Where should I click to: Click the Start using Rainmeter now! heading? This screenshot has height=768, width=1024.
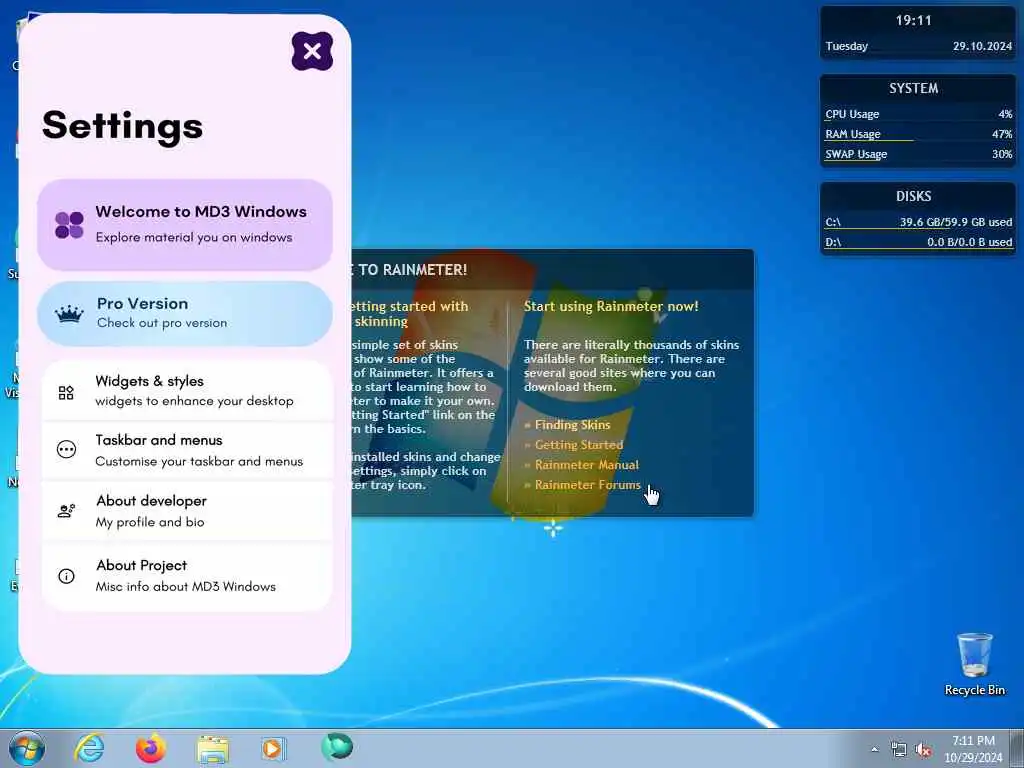point(611,306)
